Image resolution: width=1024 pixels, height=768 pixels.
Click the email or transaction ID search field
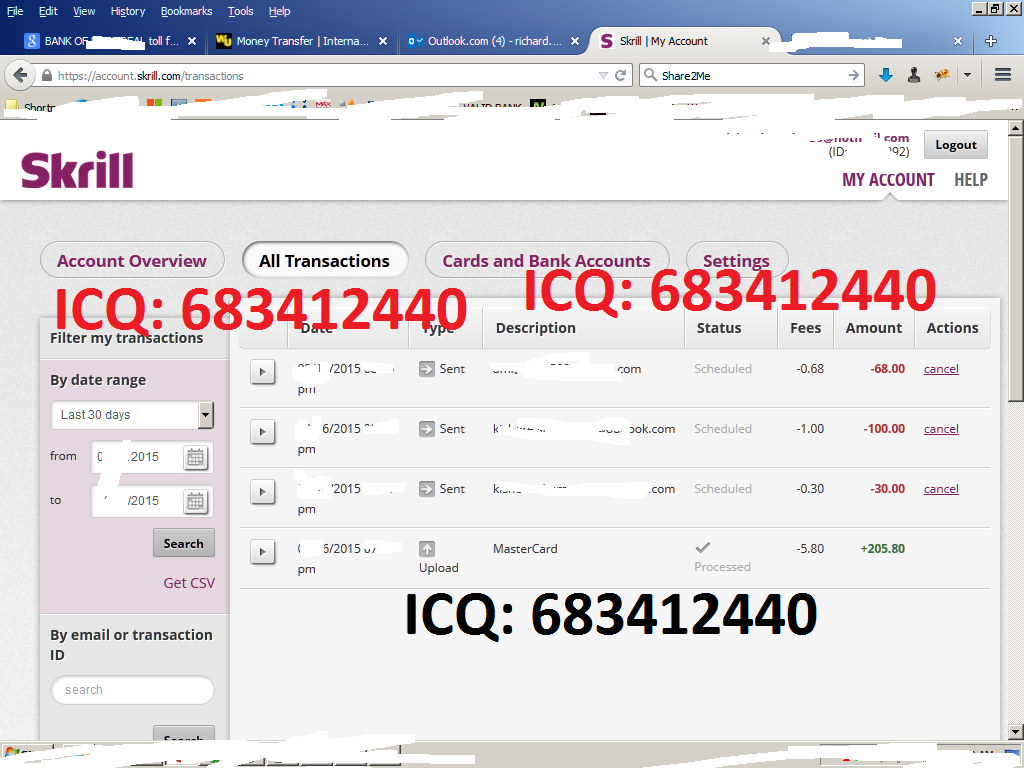point(132,690)
